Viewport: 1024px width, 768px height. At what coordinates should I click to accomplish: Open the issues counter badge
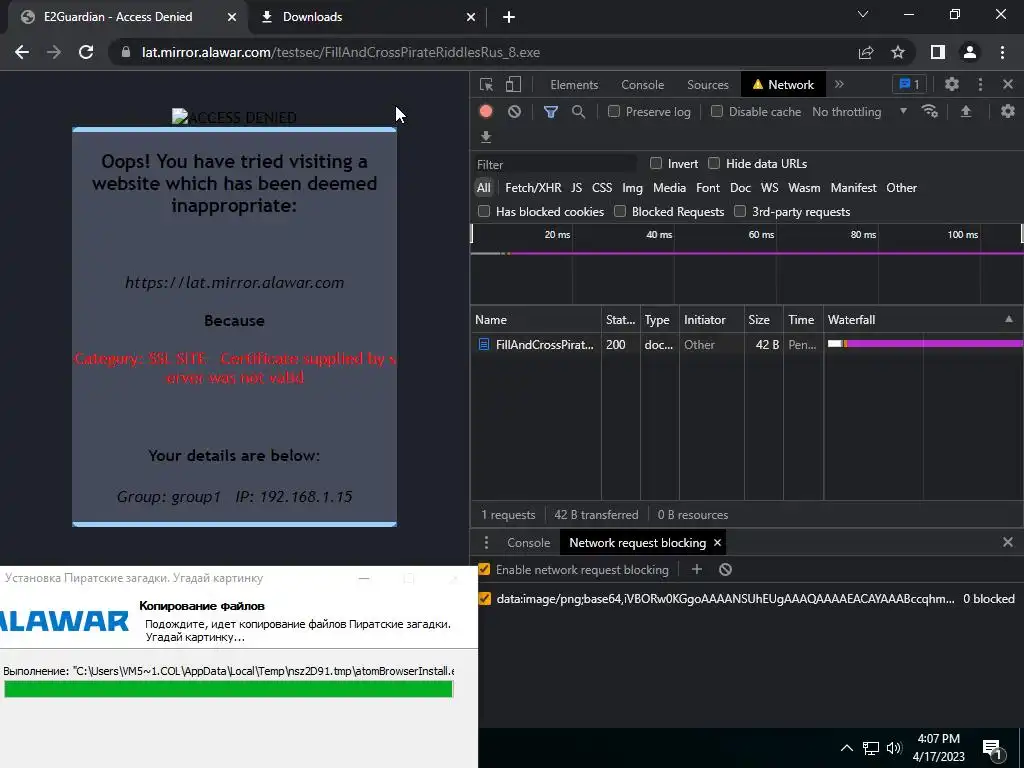click(909, 84)
